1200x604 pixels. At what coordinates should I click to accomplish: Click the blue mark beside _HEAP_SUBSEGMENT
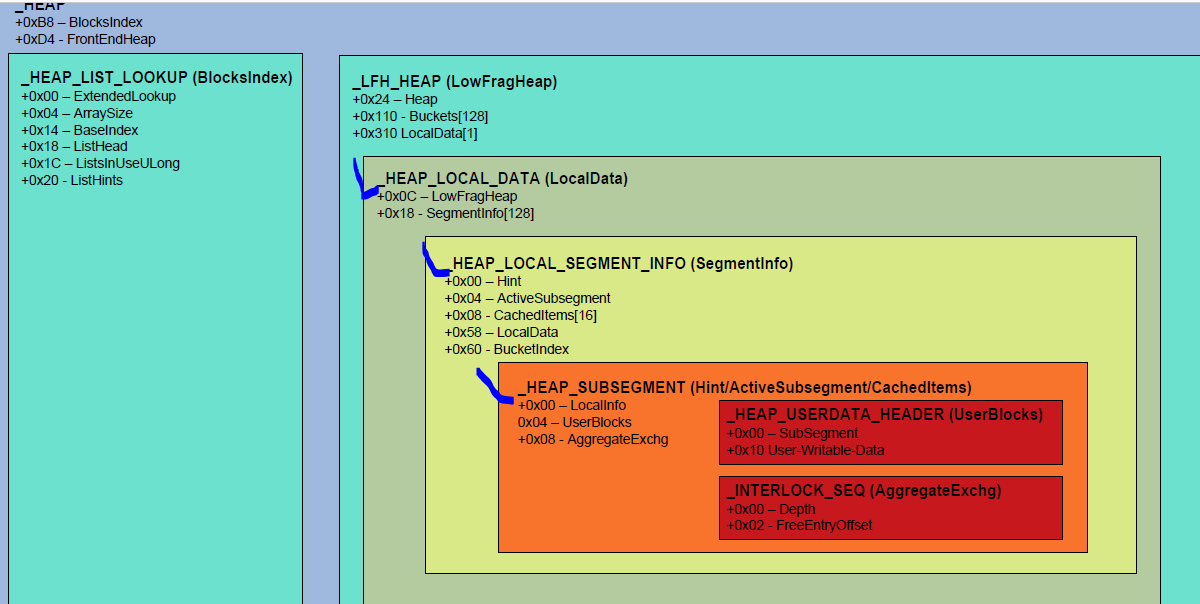(492, 387)
